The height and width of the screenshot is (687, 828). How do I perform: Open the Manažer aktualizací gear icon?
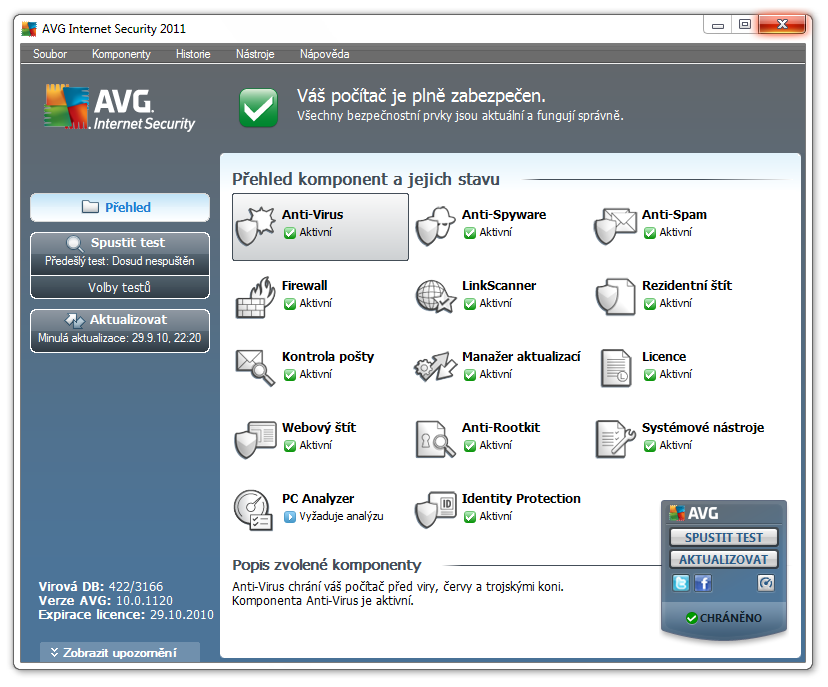(x=436, y=366)
